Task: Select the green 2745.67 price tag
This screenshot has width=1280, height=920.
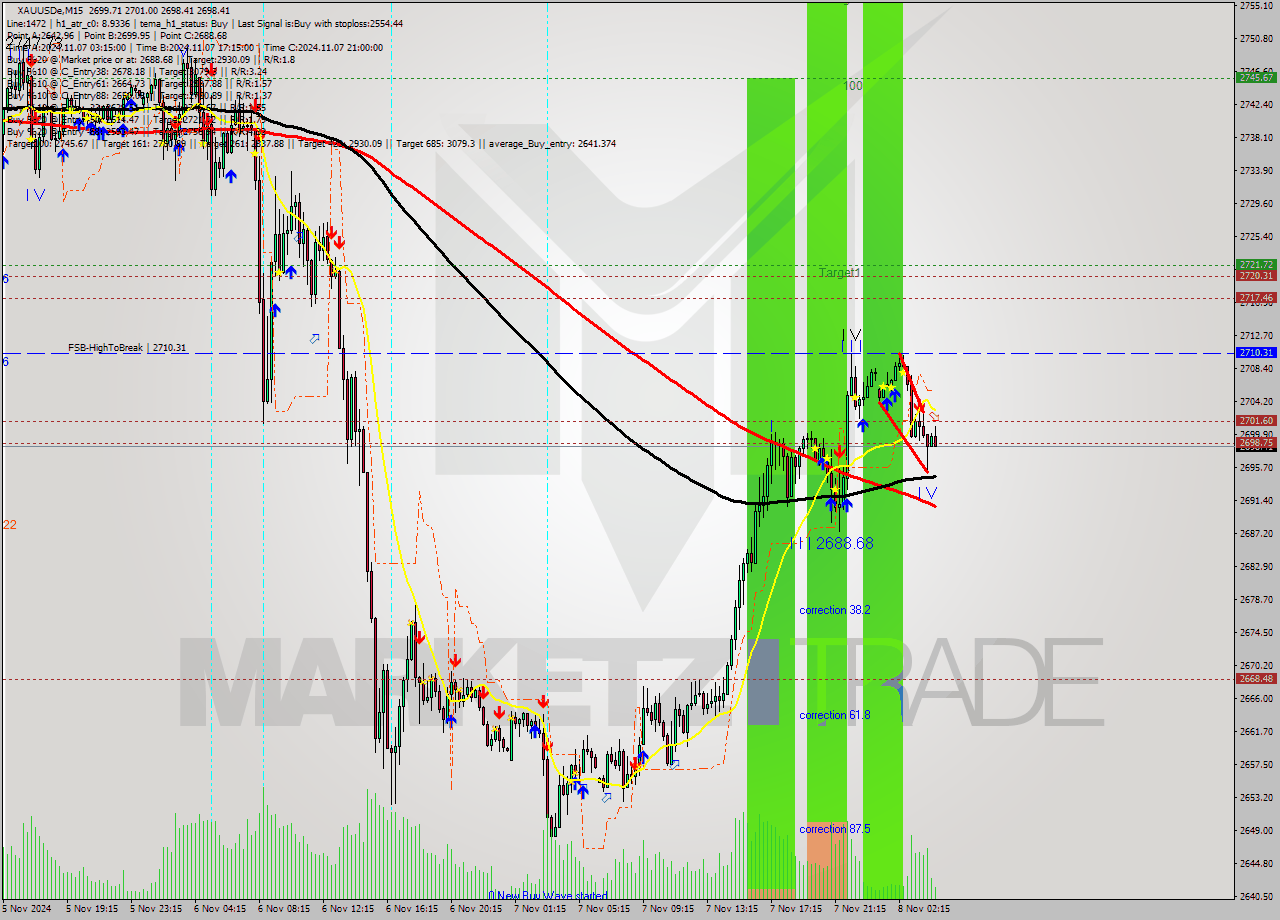Action: click(x=1256, y=77)
